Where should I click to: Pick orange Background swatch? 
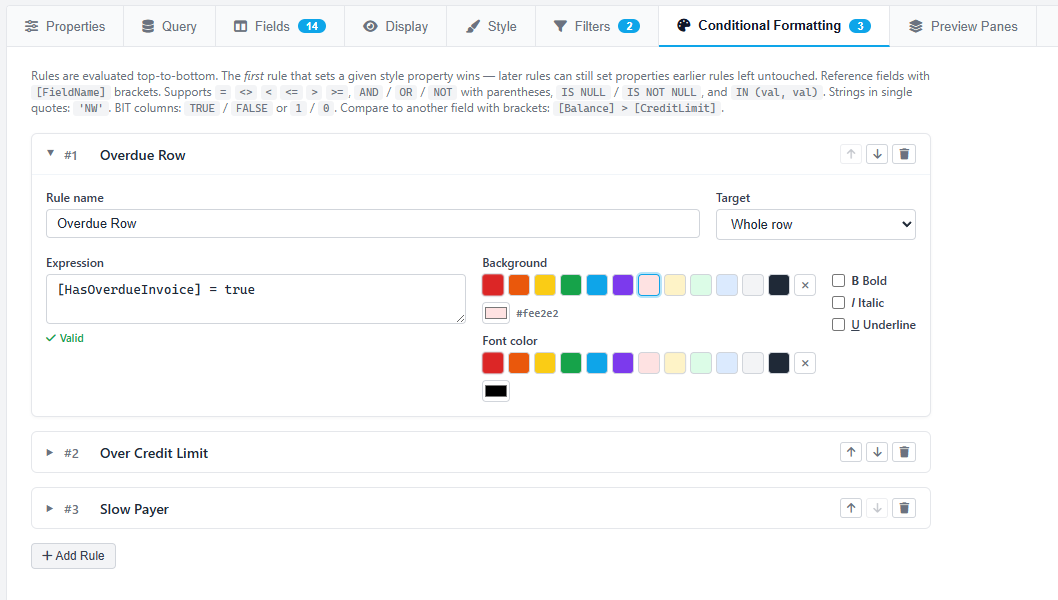point(519,285)
